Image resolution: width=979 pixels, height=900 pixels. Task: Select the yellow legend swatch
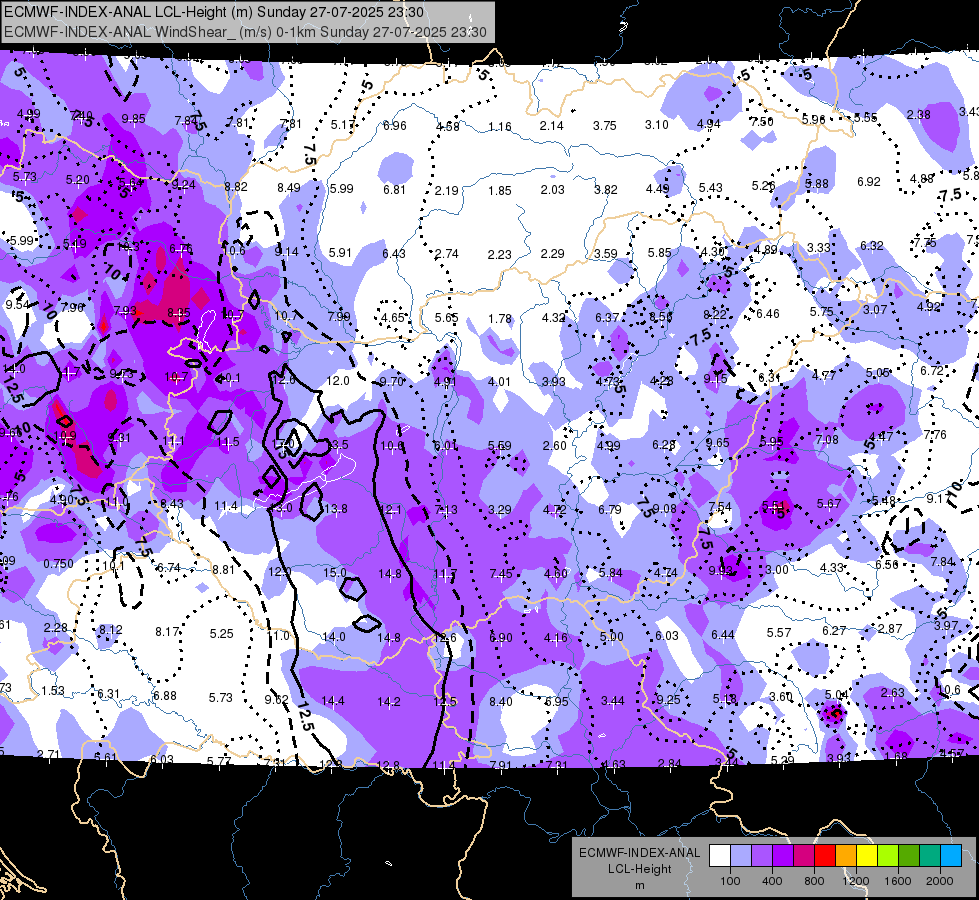point(867,856)
